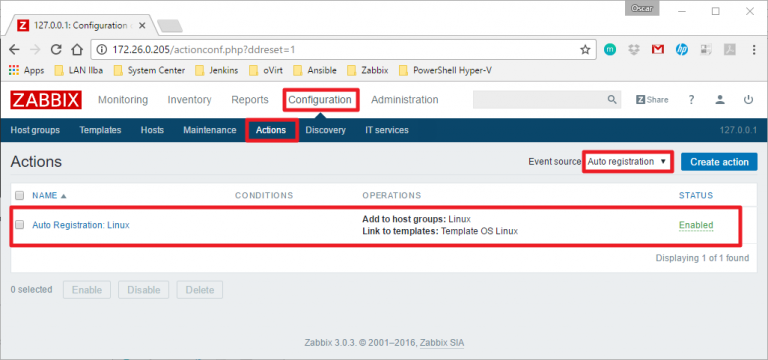
Task: Open the Inventory menu
Action: click(x=190, y=99)
